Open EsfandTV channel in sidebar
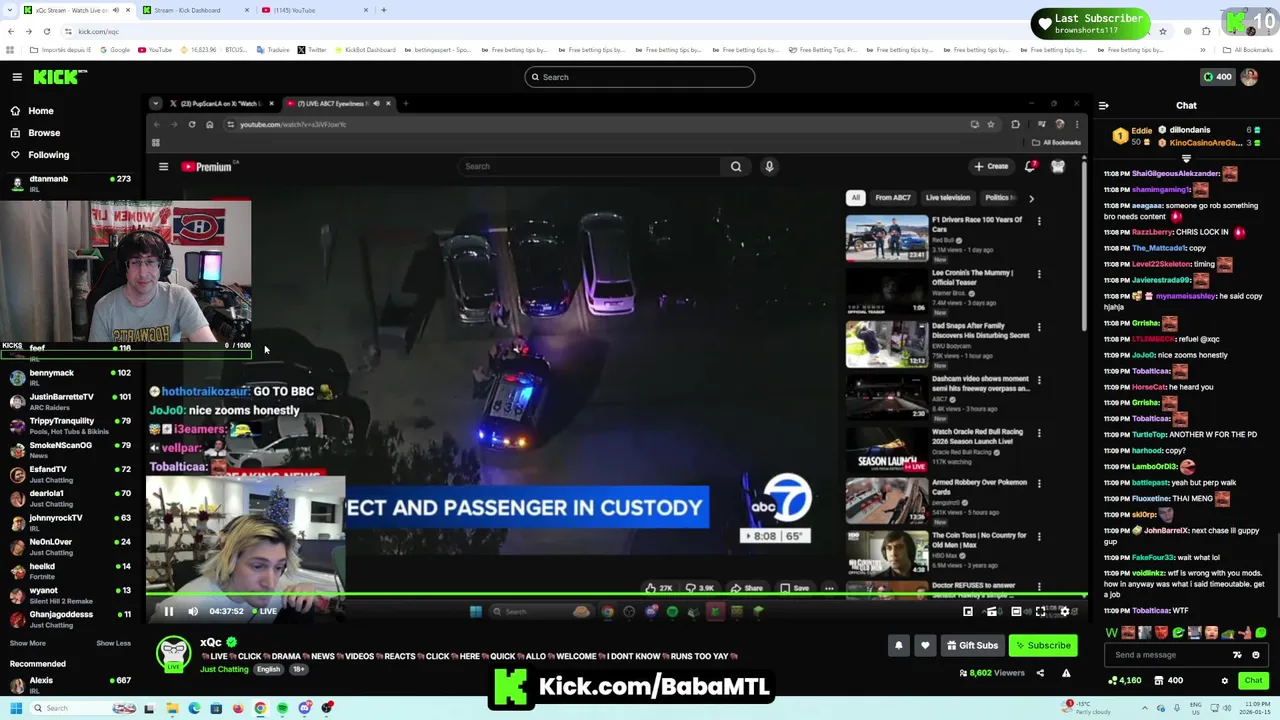This screenshot has height=720, width=1280. point(70,474)
